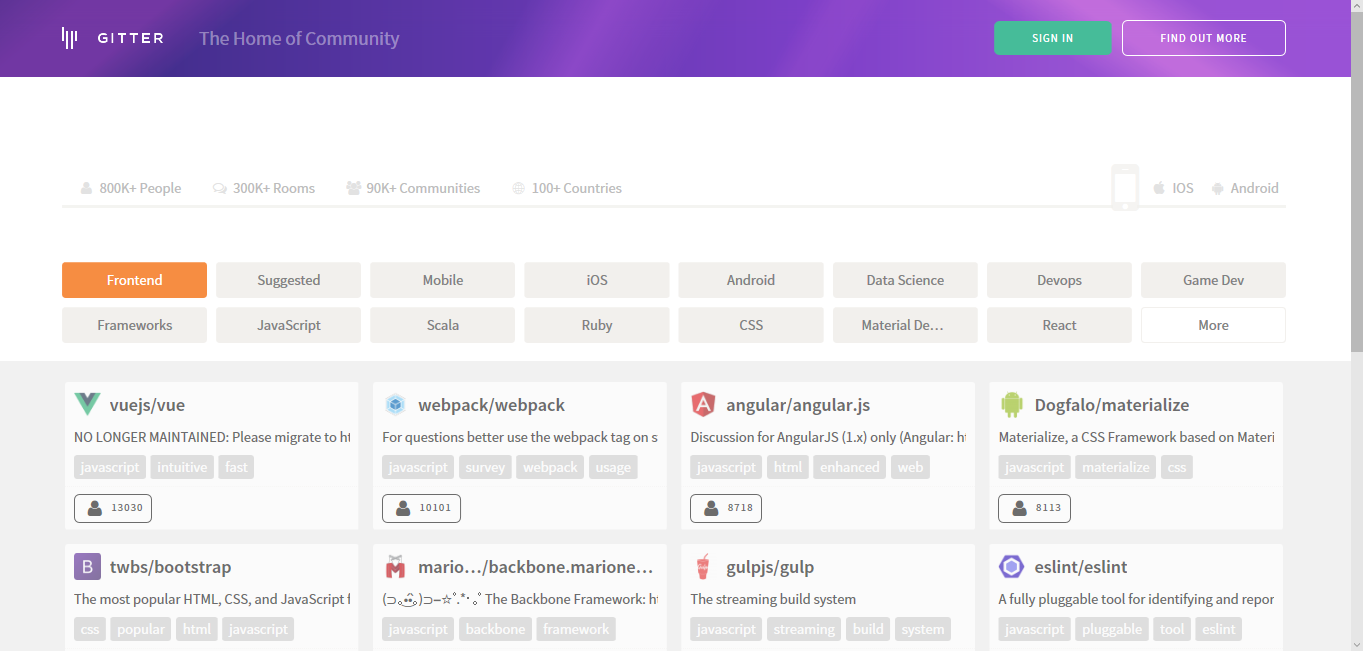Click the usage tag on webpack card

[x=613, y=467]
